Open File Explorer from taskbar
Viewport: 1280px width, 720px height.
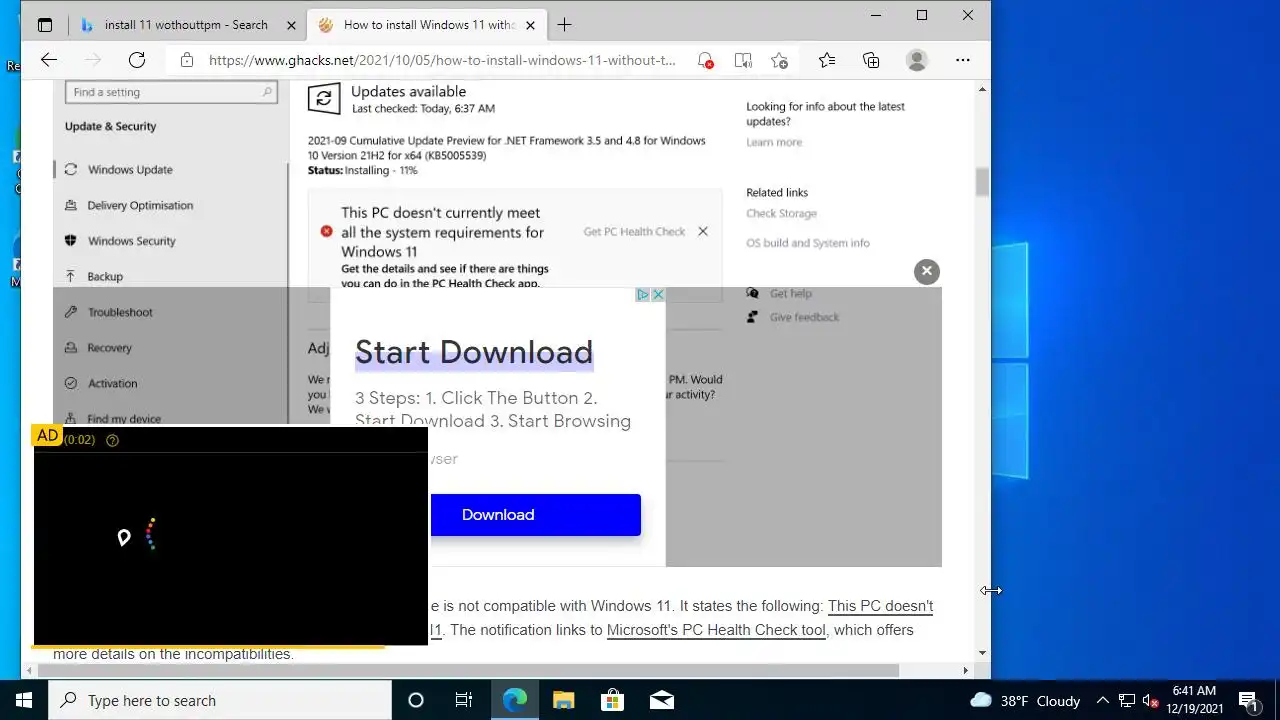click(564, 701)
